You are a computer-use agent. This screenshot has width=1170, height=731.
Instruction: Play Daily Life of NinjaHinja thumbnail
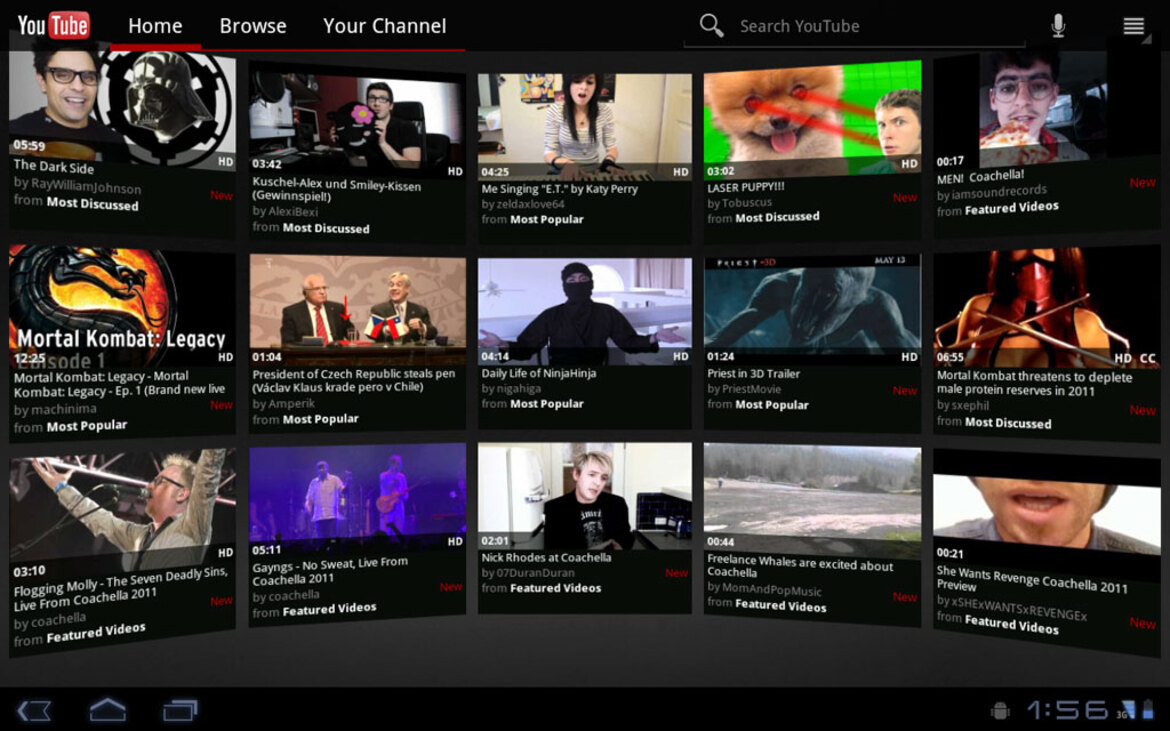(x=584, y=312)
